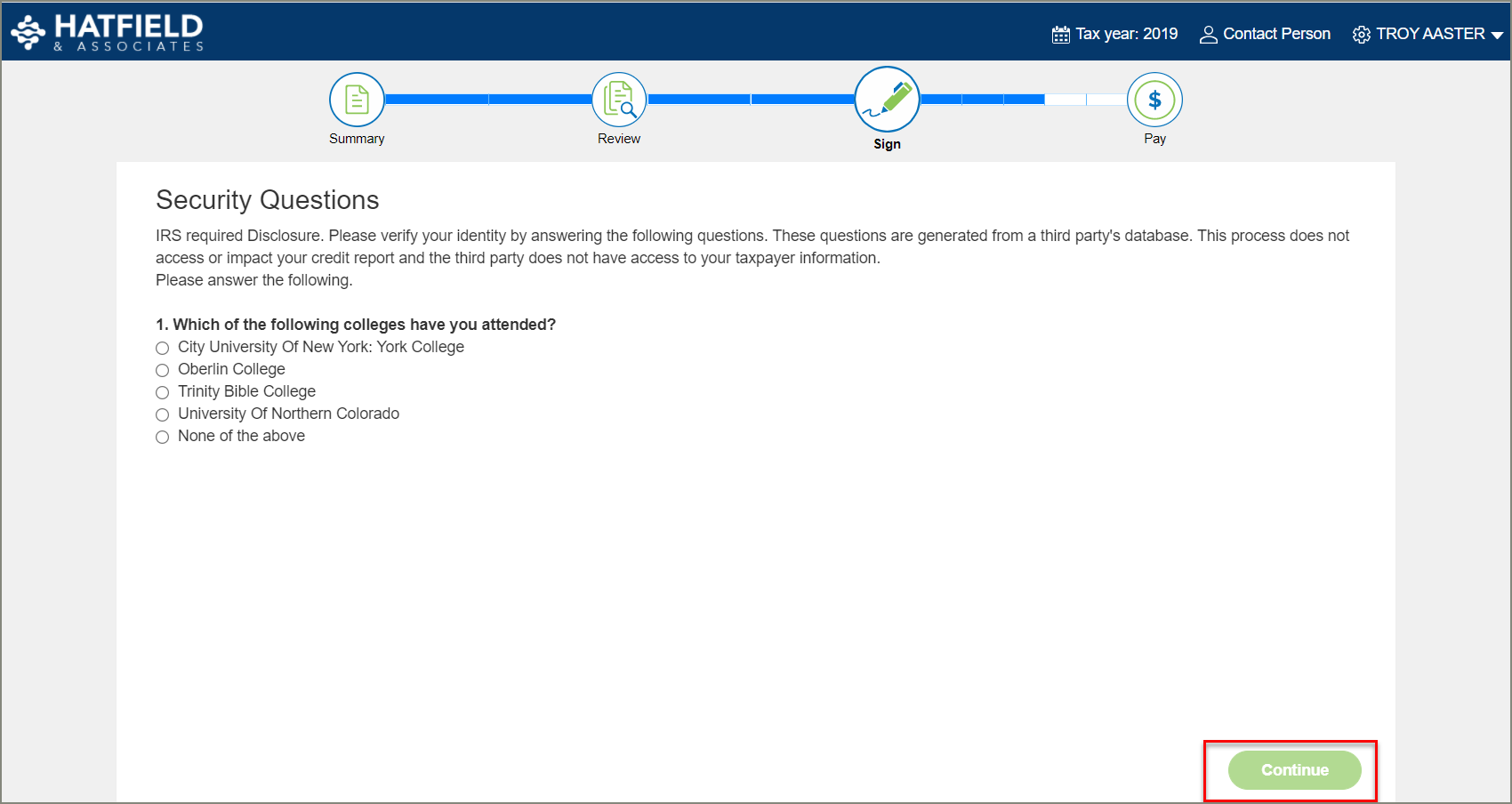Select the Sign step pen icon

(x=887, y=100)
